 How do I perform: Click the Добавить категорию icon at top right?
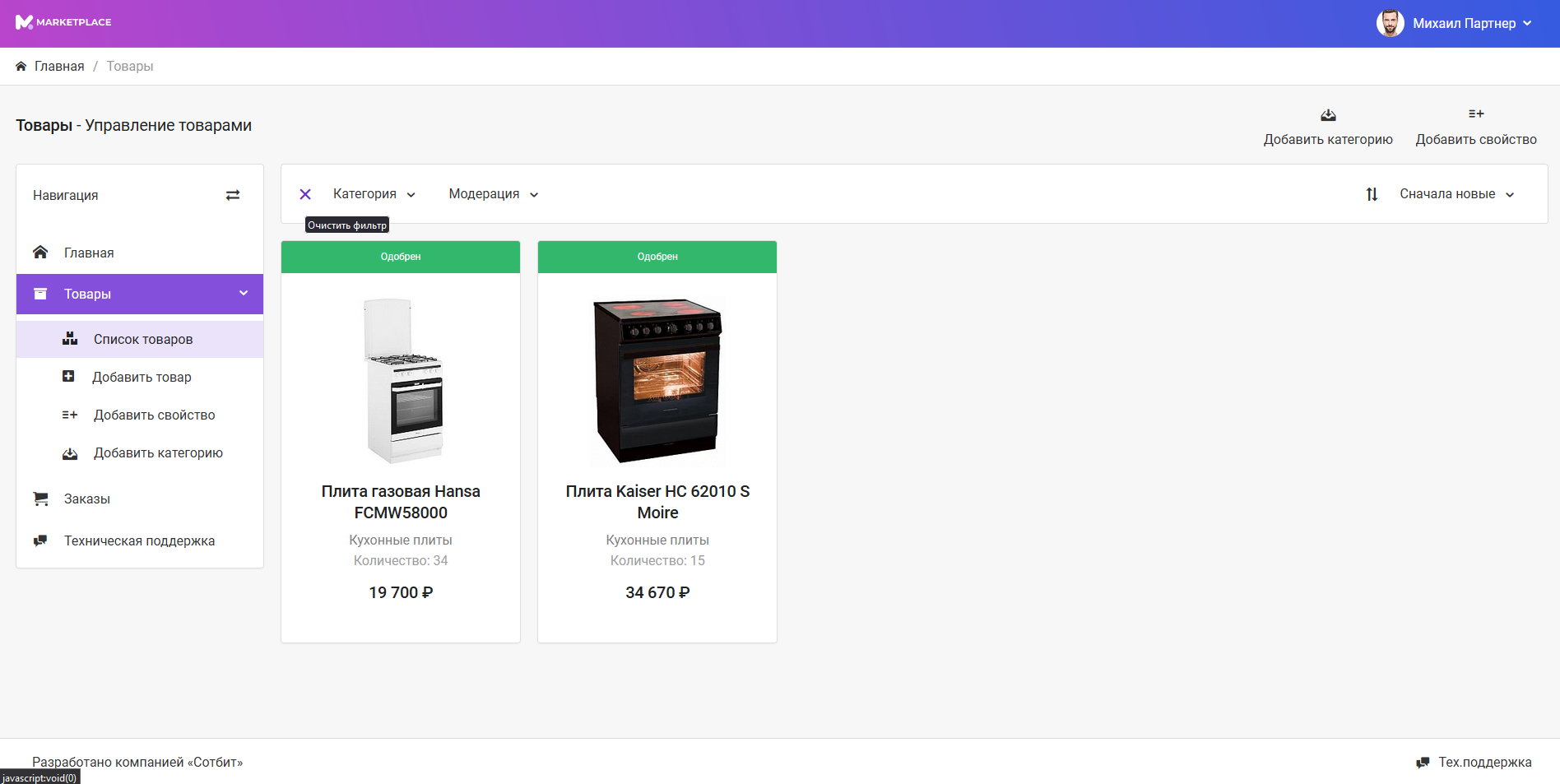click(1328, 114)
